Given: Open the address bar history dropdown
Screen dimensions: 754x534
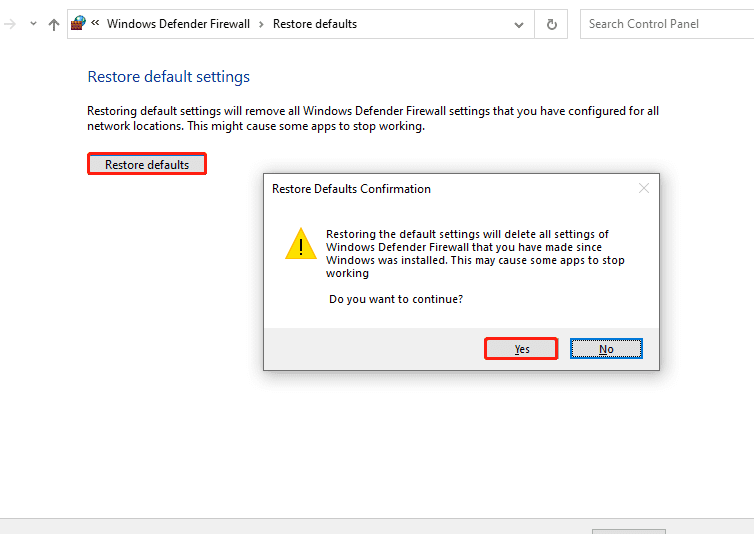Looking at the screenshot, I should point(518,24).
